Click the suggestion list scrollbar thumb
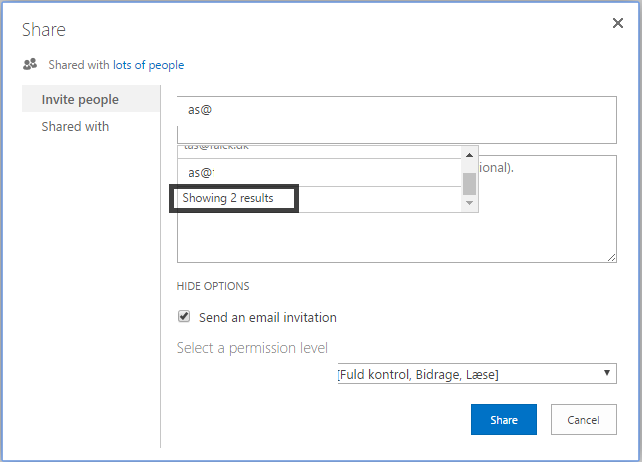 click(469, 183)
